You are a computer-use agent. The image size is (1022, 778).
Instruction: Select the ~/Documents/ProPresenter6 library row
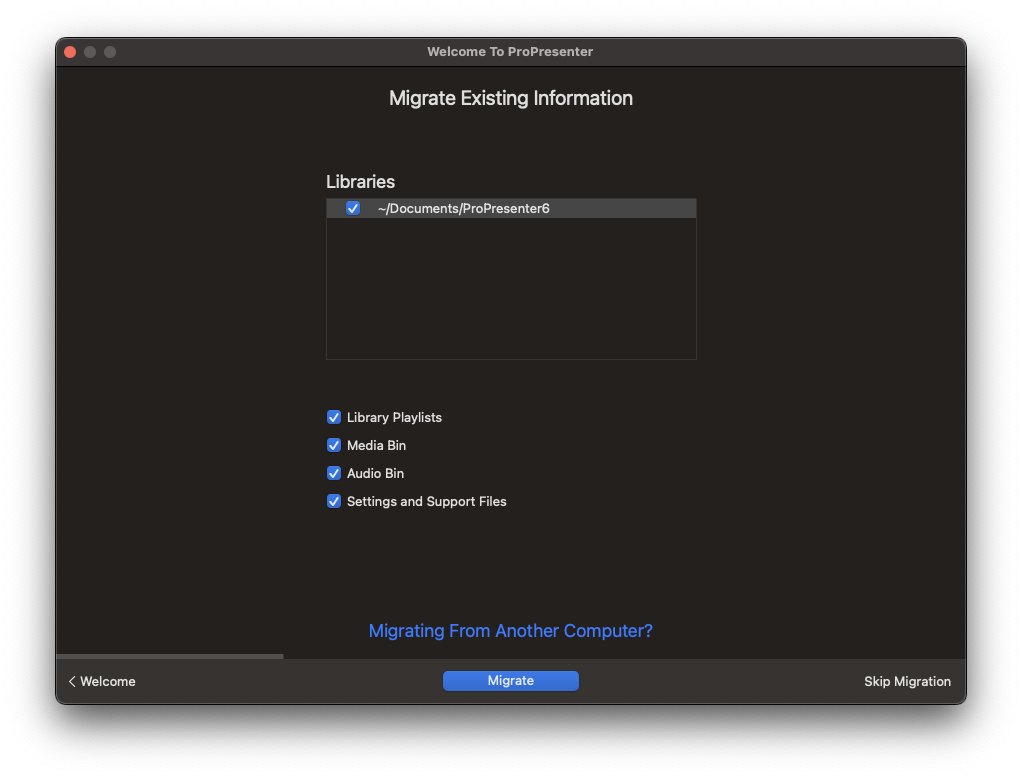[x=511, y=209]
